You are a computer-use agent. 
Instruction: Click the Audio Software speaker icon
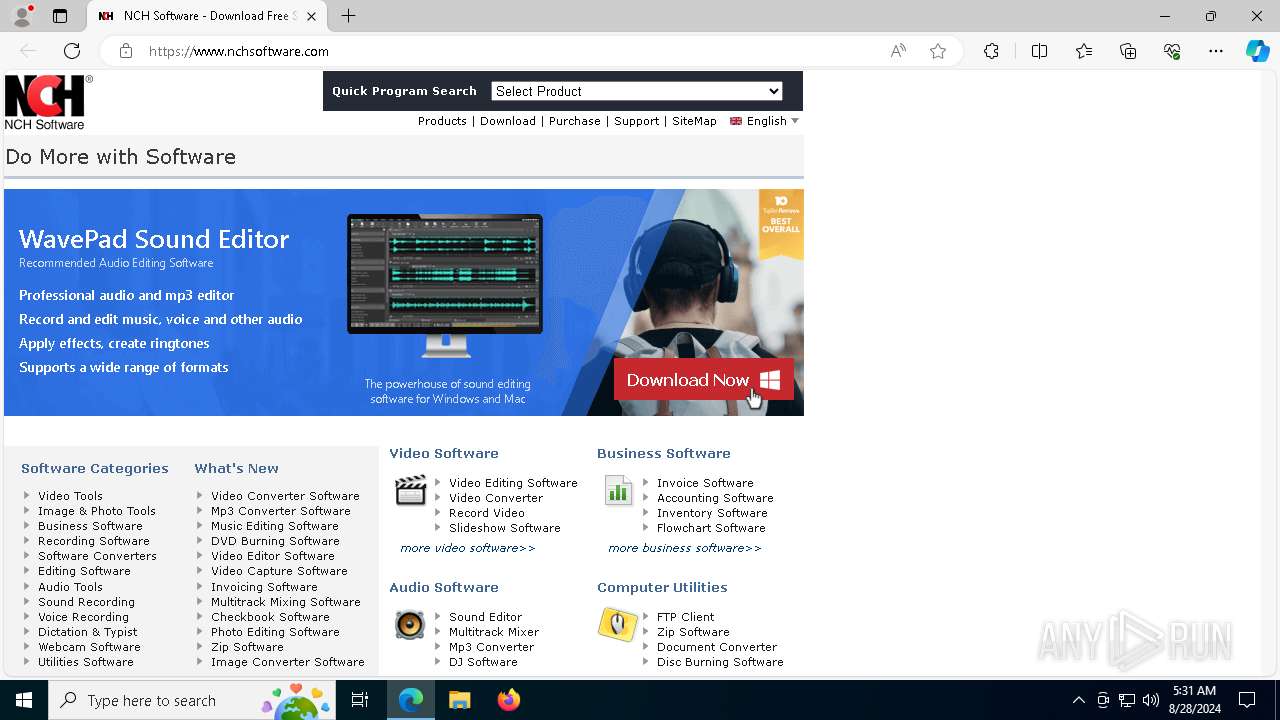pyautogui.click(x=410, y=625)
